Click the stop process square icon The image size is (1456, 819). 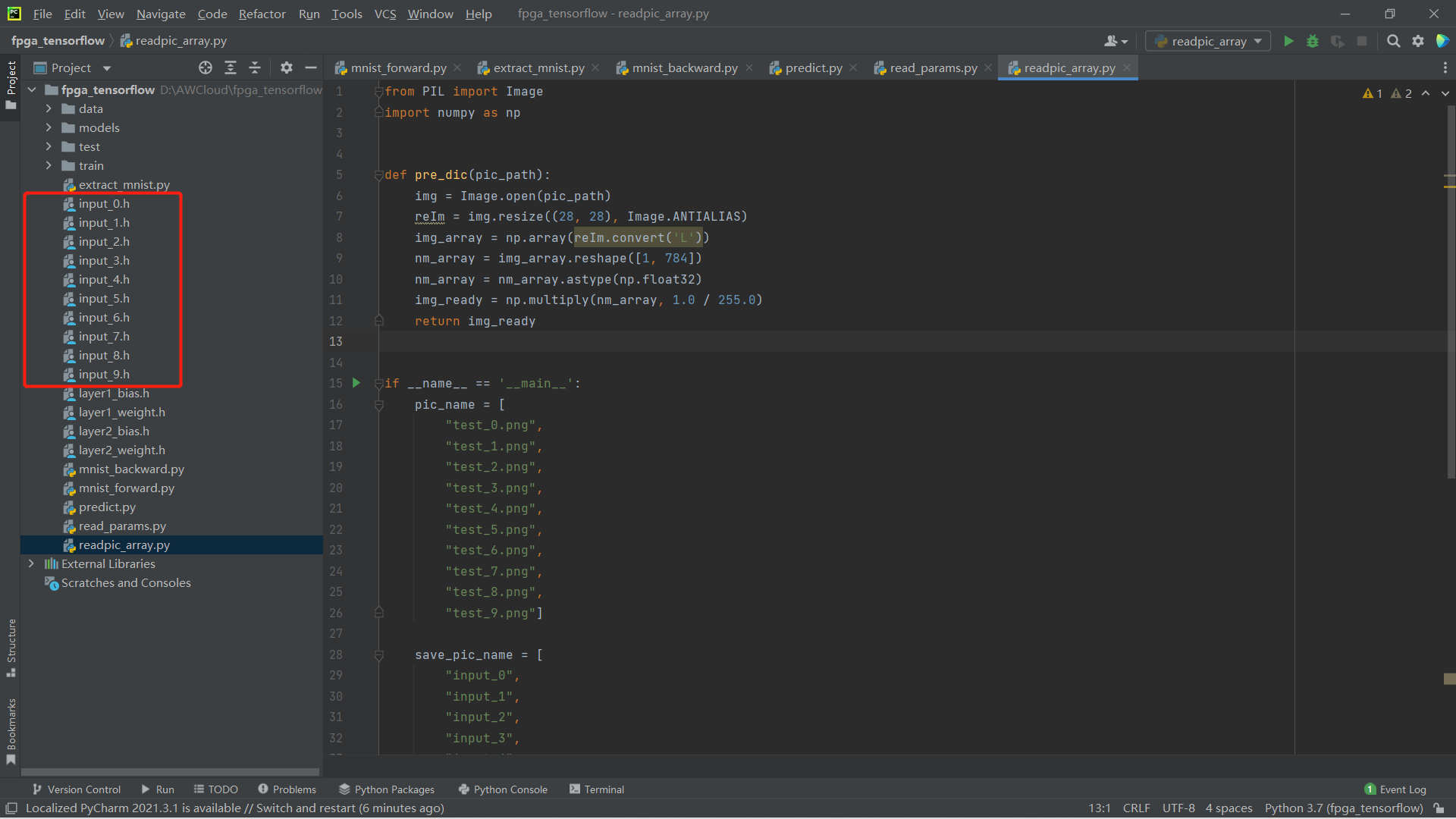1362,41
